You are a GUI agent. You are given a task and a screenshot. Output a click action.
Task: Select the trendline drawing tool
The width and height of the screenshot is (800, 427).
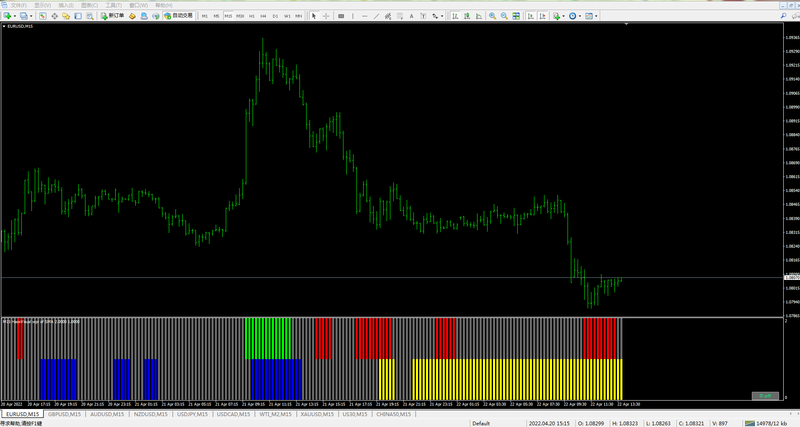377,16
